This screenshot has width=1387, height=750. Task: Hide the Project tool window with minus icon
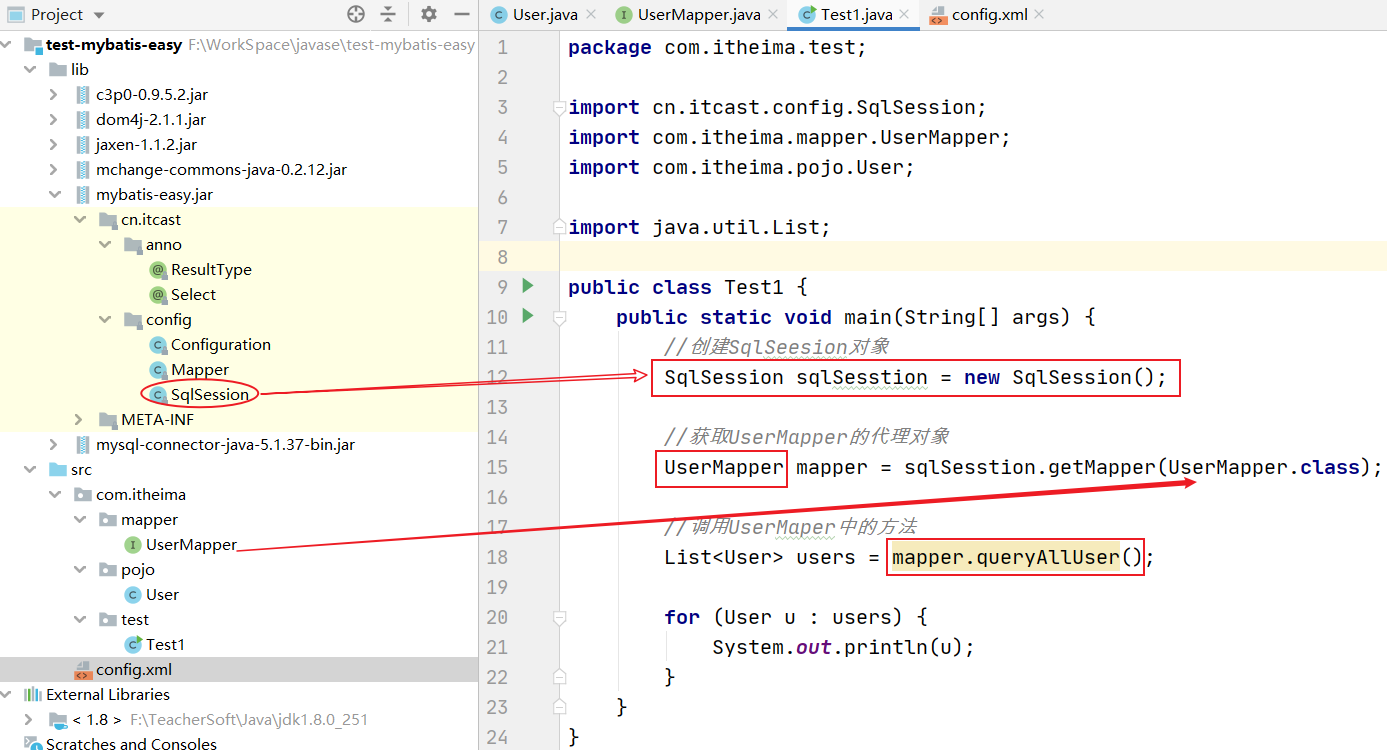461,14
